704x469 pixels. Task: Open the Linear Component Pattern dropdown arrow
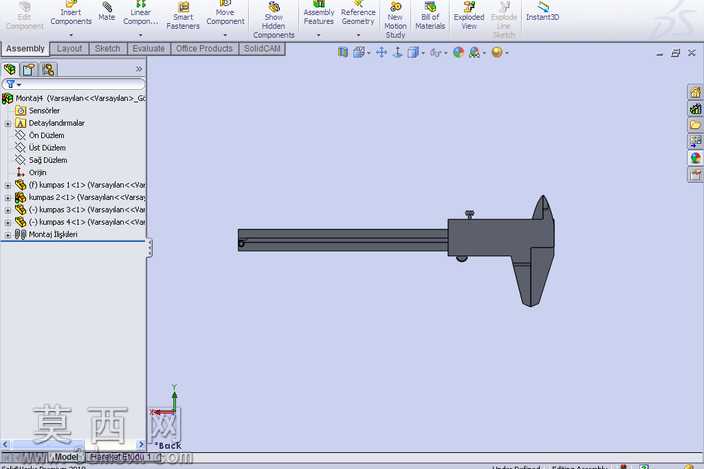(x=140, y=35)
